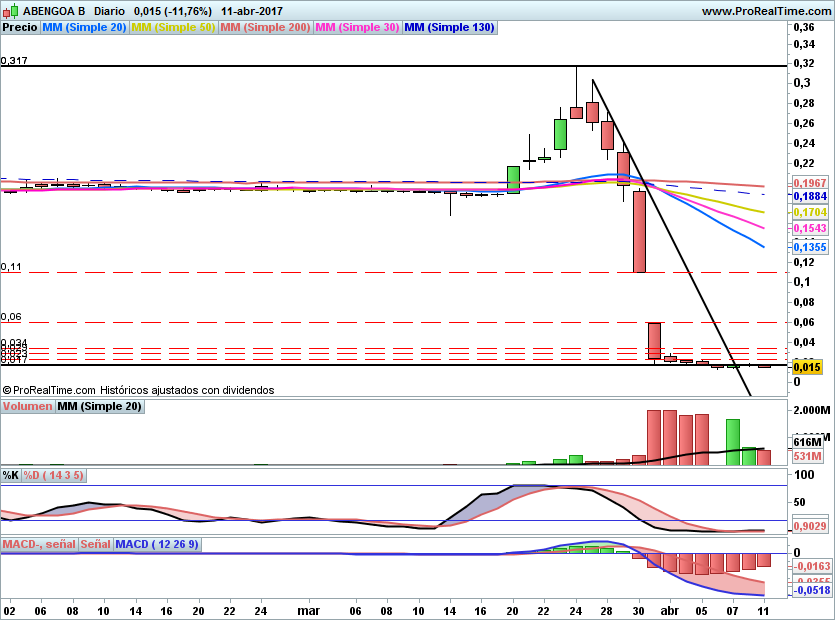Select the MACD (12 26 9) label
Viewport: 835px width, 620px height.
click(x=157, y=544)
